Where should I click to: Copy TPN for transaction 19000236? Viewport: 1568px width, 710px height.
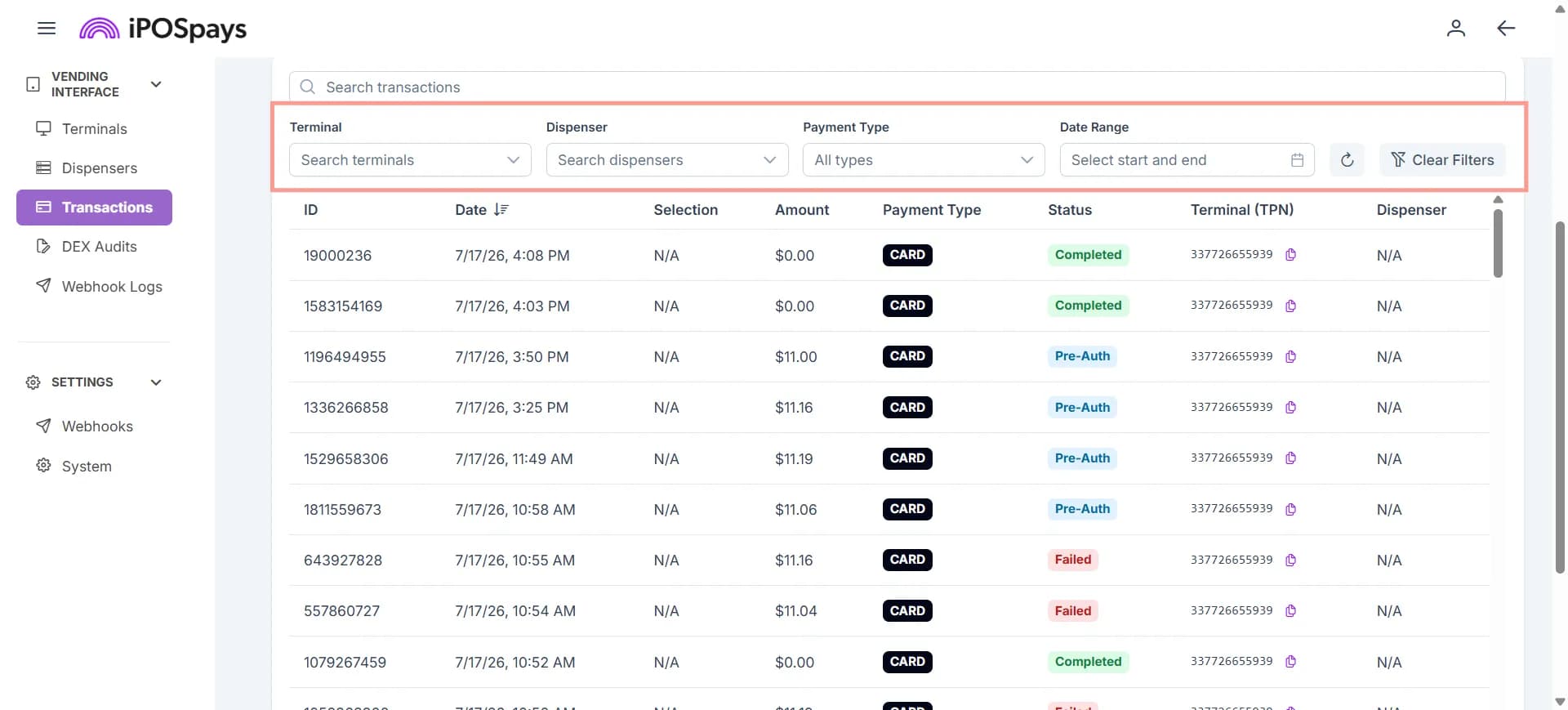(x=1290, y=255)
